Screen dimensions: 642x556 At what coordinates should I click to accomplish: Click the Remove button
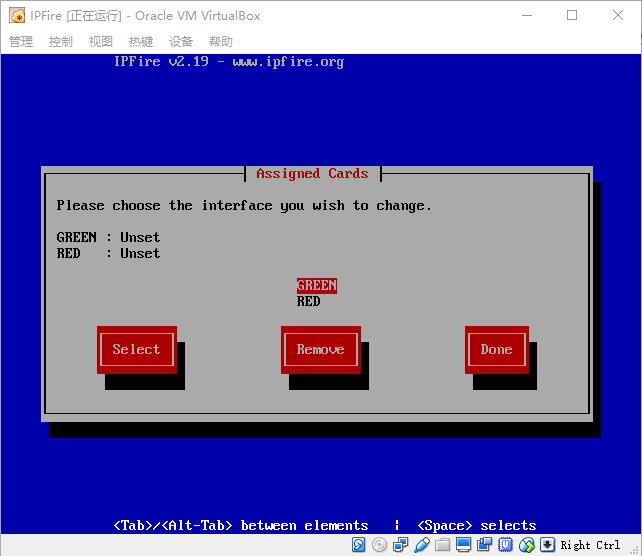tap(321, 350)
